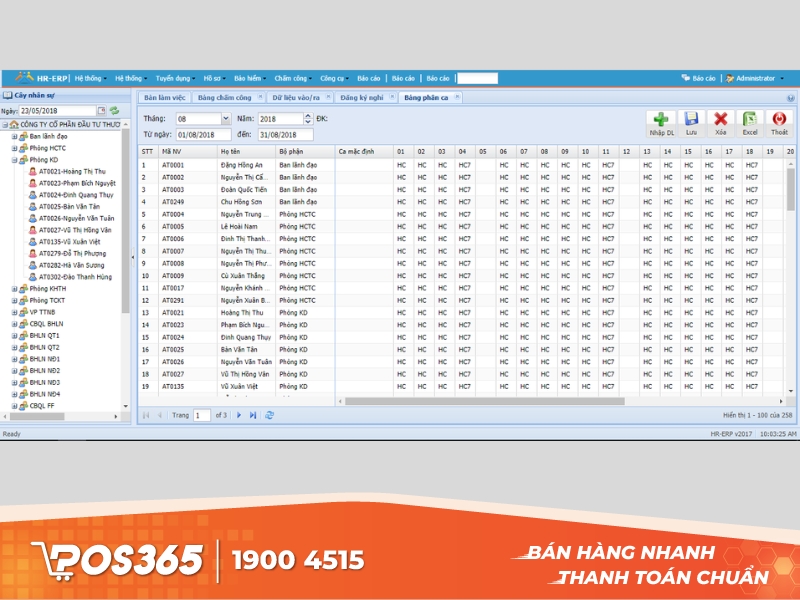Open the date picker calendar icon beside Ngày
Viewport: 800px width, 600px height.
[x=101, y=111]
